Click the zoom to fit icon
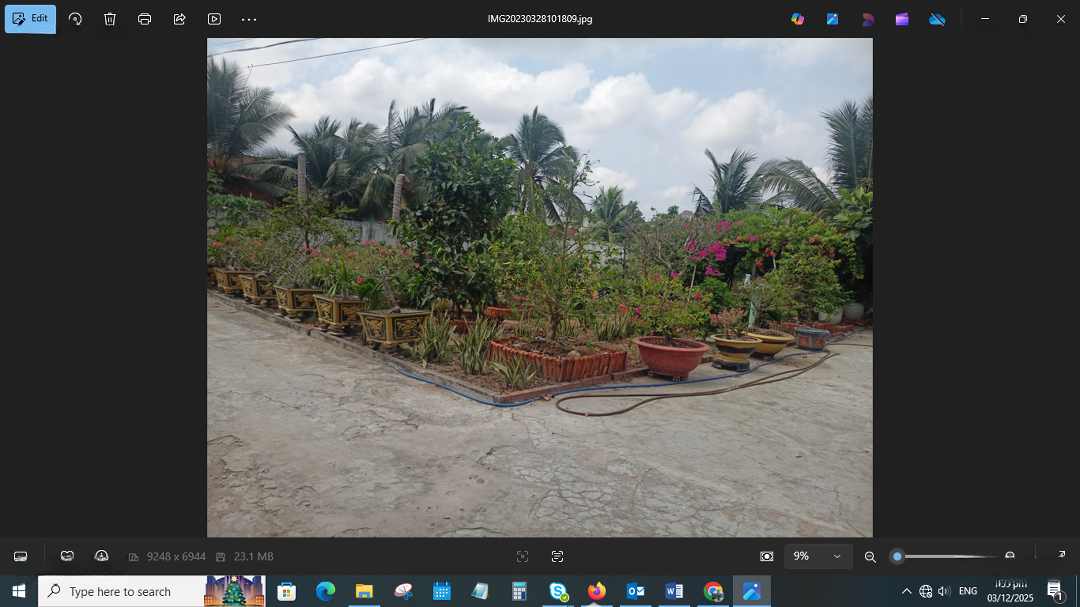The image size is (1080, 607). [766, 556]
